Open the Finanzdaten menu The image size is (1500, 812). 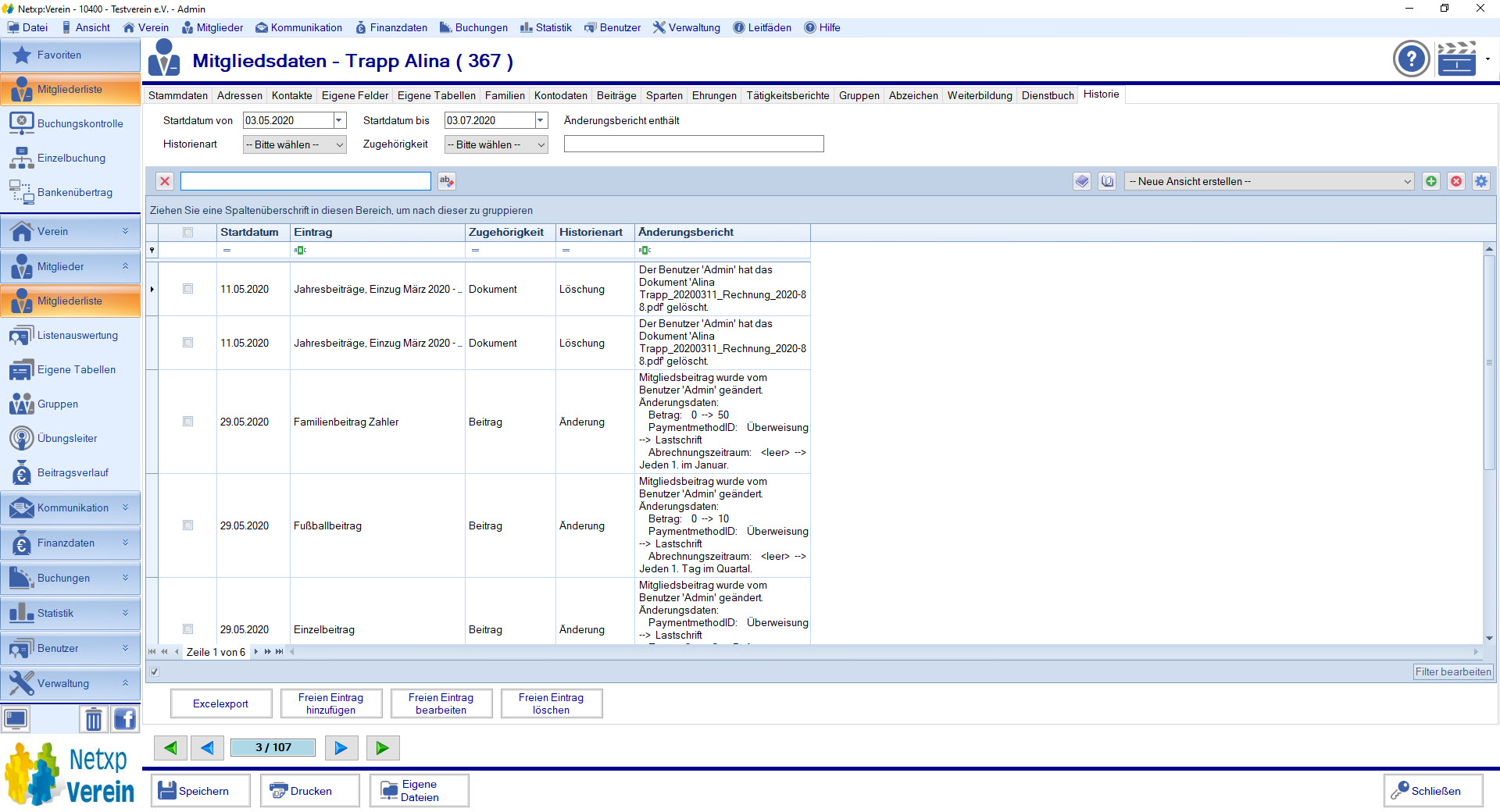pos(391,27)
